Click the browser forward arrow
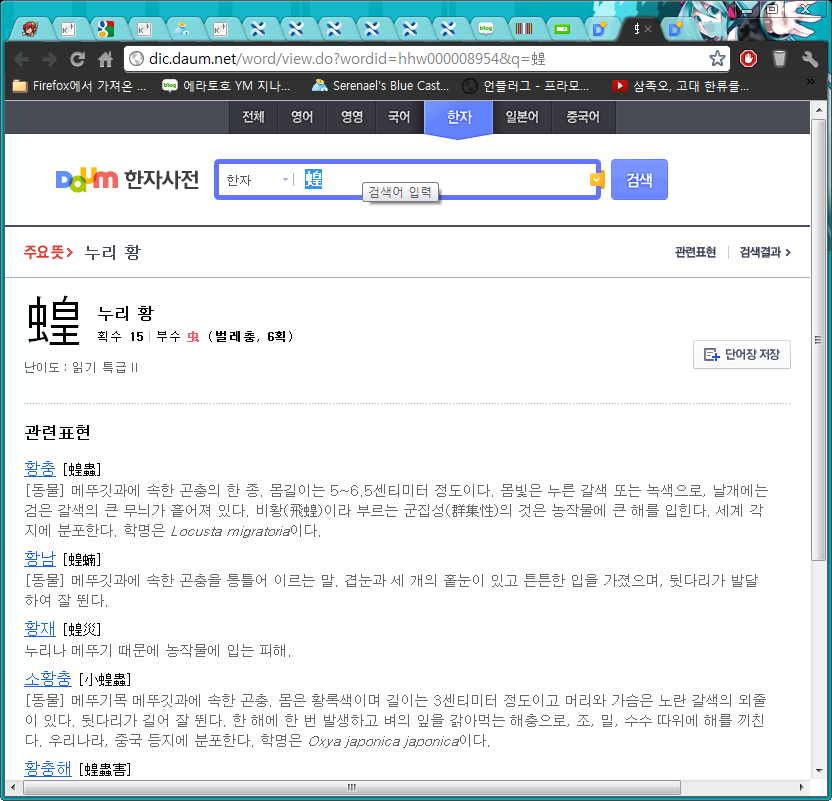The height and width of the screenshot is (801, 832). 49,59
